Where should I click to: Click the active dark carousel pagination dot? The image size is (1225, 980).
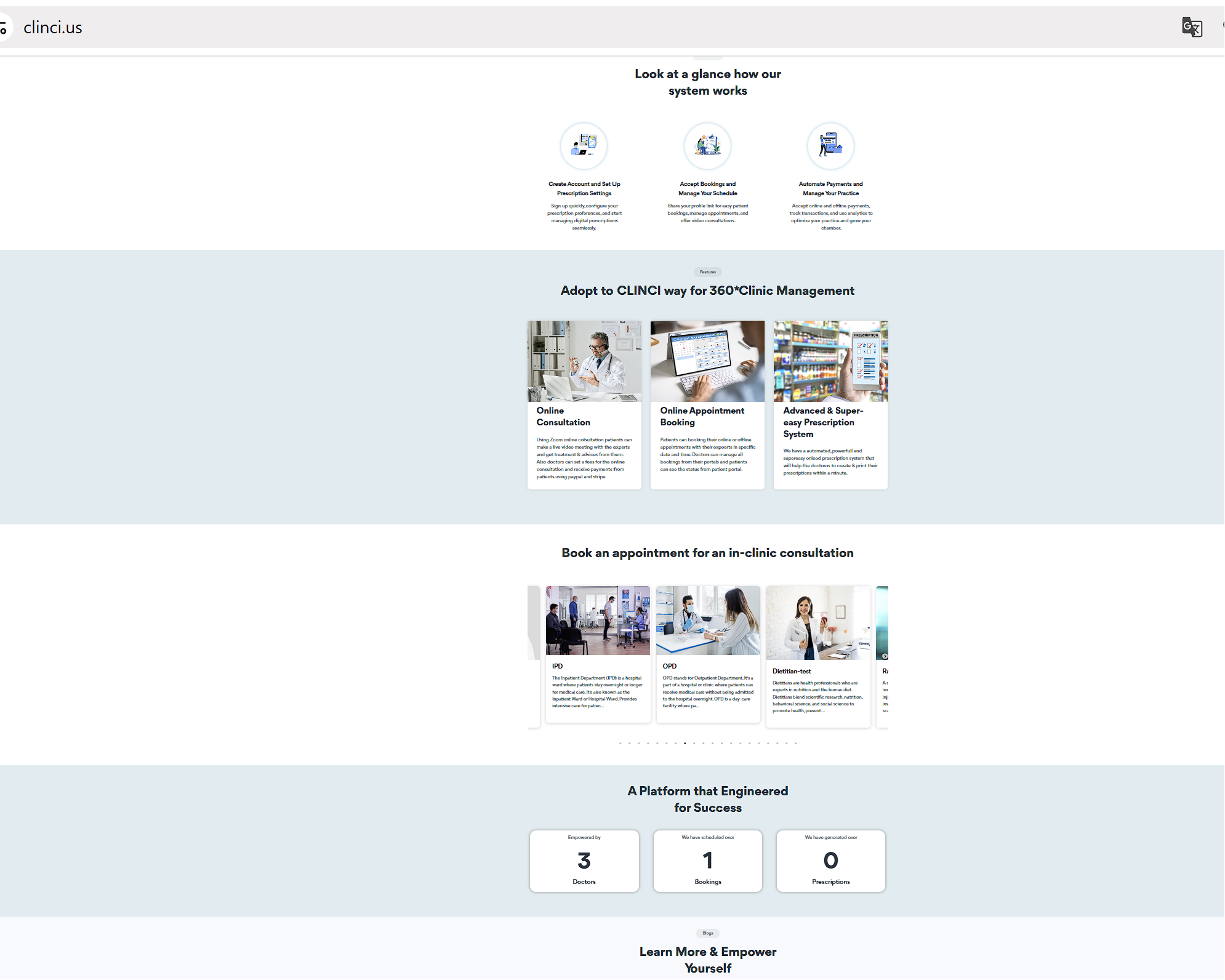pyautogui.click(x=685, y=744)
